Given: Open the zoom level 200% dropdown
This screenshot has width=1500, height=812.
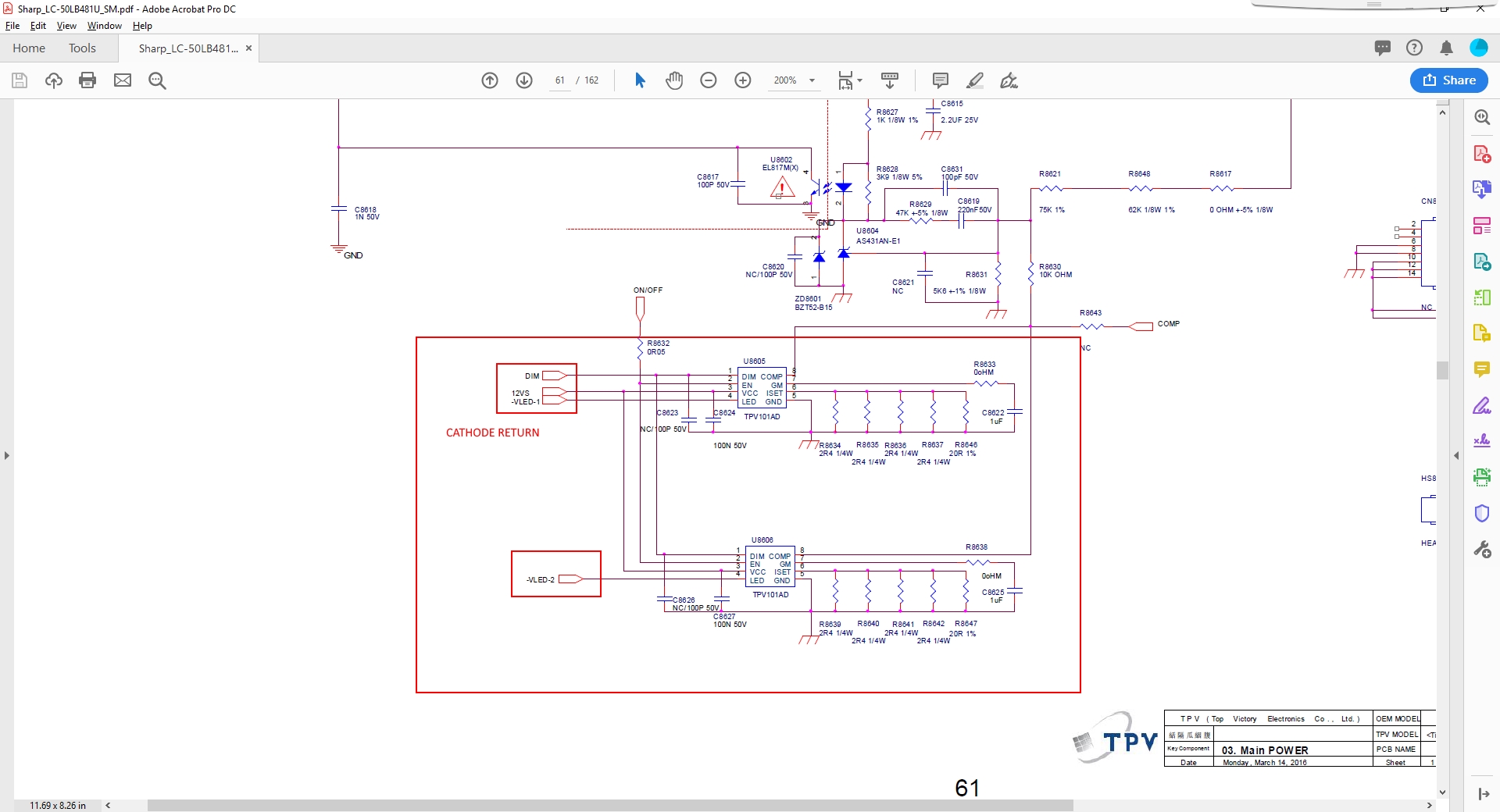Looking at the screenshot, I should point(812,80).
